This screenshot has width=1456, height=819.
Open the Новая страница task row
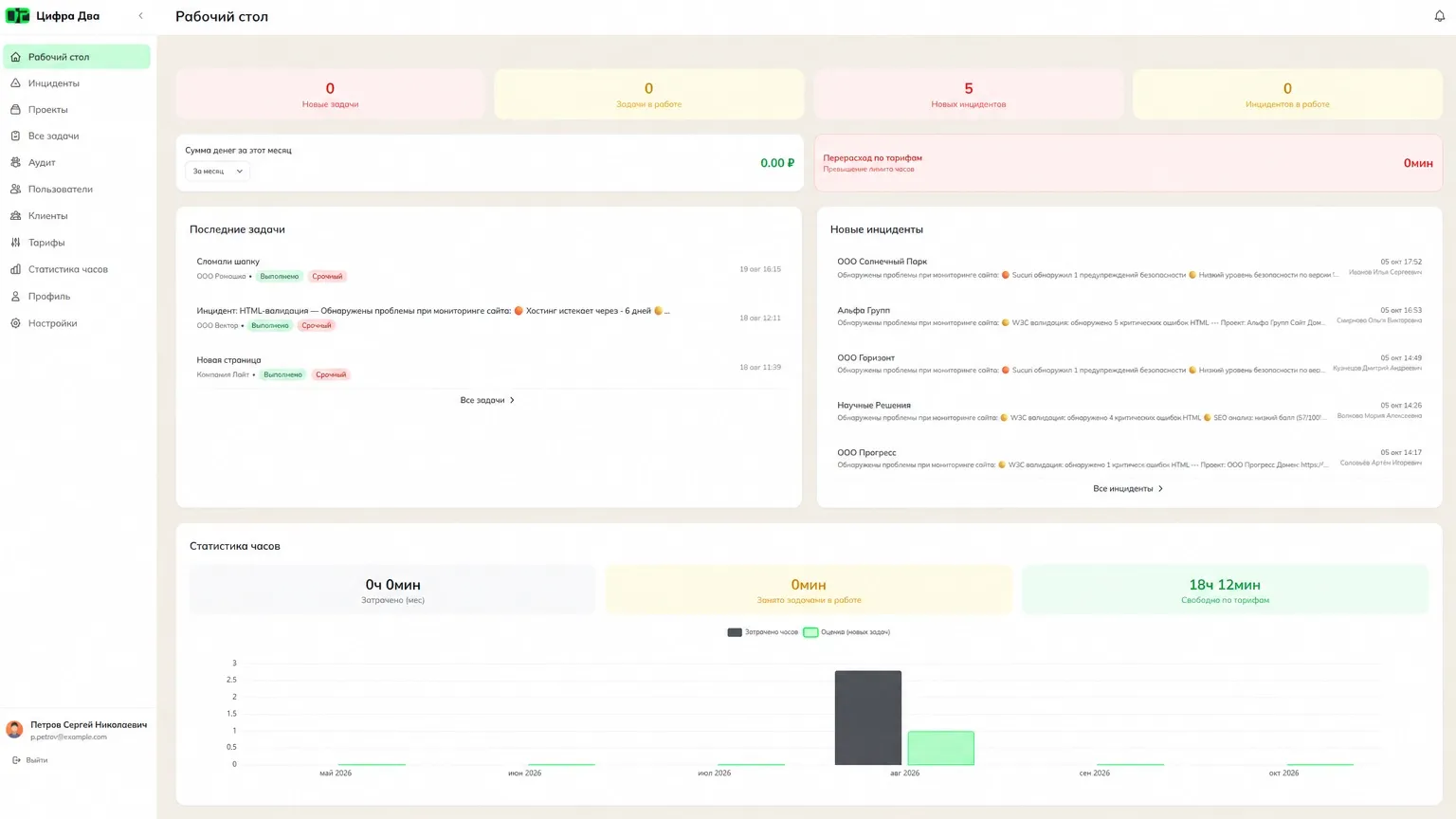tap(489, 368)
